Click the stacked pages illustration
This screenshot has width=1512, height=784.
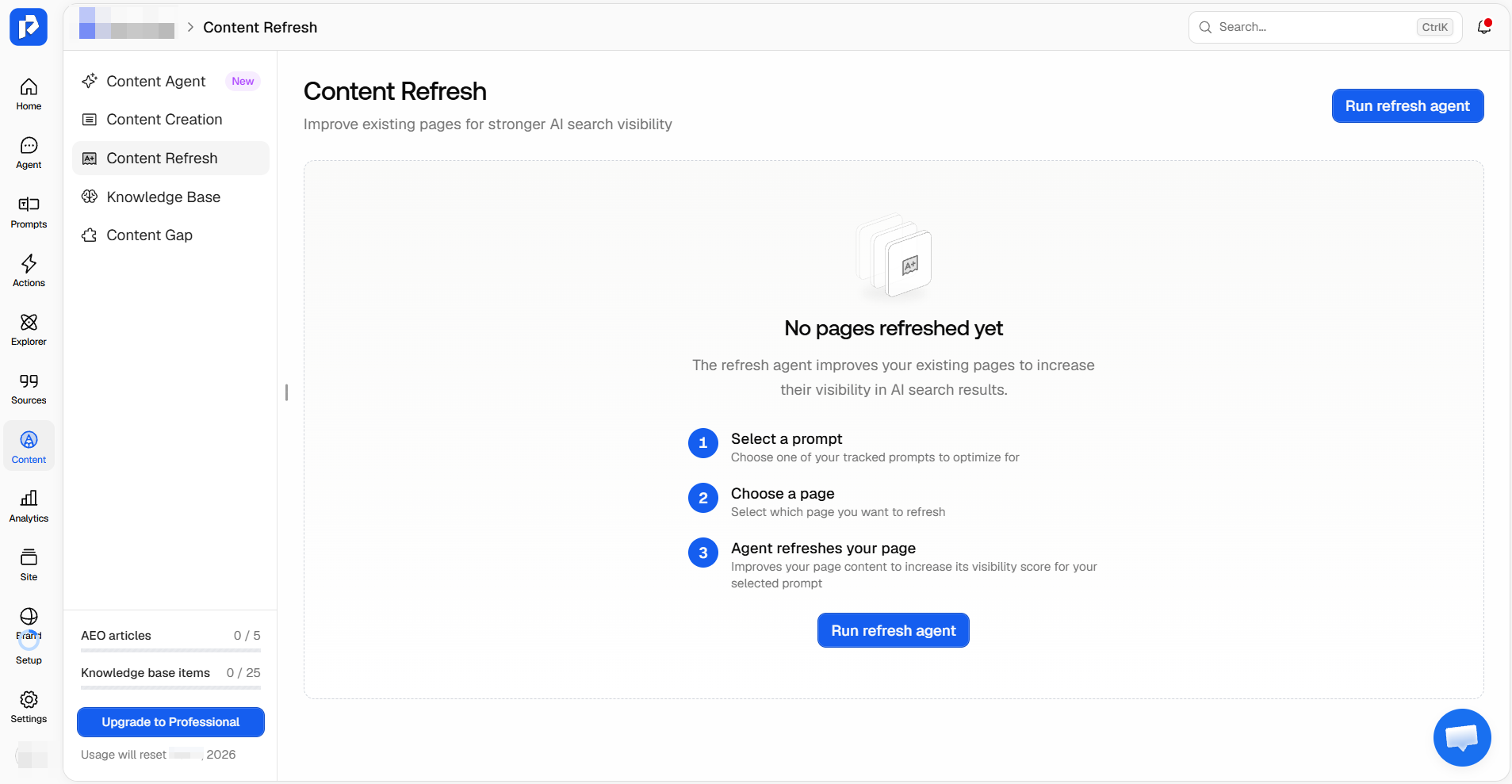coord(894,255)
